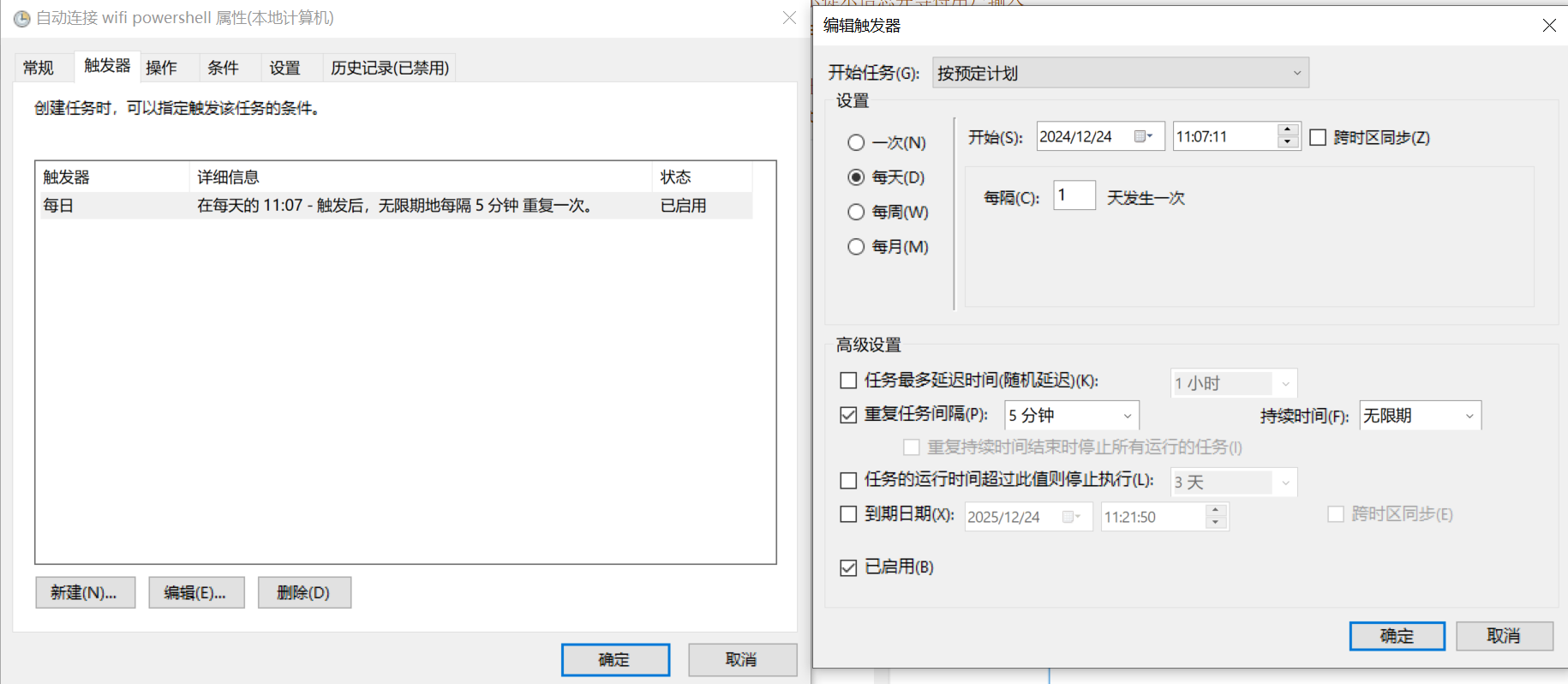Switch to the 常规 tab
This screenshot has height=684, width=1568.
(39, 68)
